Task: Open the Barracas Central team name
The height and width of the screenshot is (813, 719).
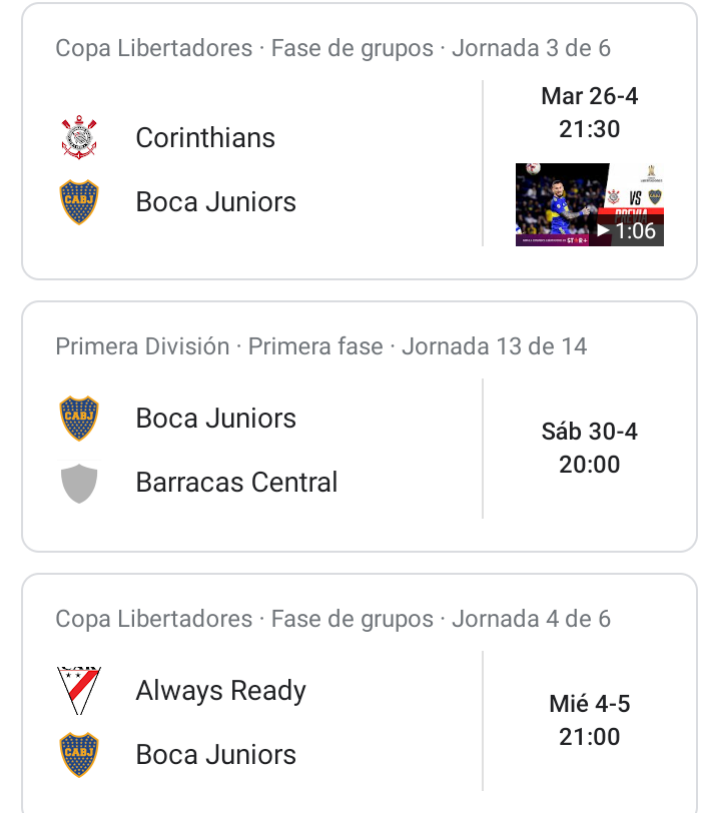Action: pos(236,482)
